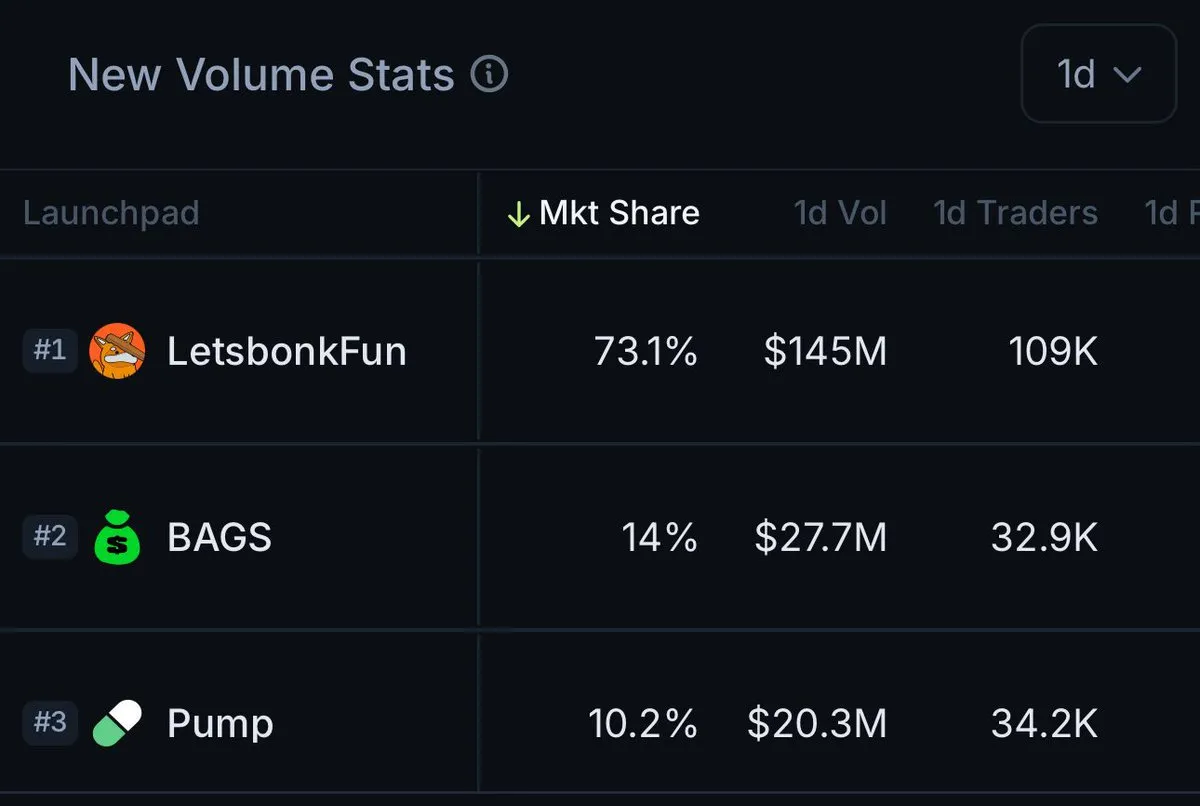1200x806 pixels.
Task: Click the BAGS green money bag icon
Action: pos(117,537)
